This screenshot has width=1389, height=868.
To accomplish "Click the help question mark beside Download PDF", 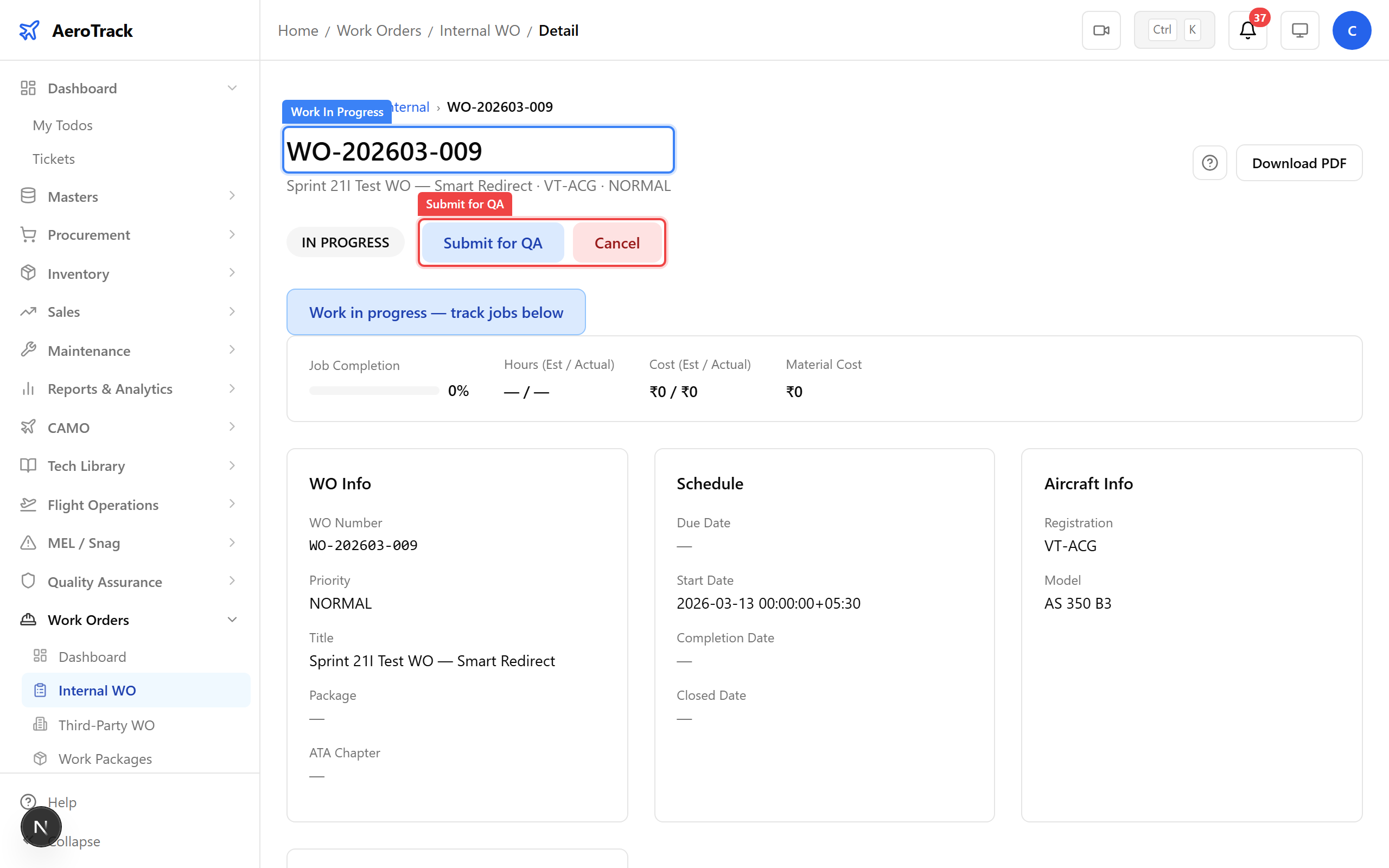I will [1209, 163].
